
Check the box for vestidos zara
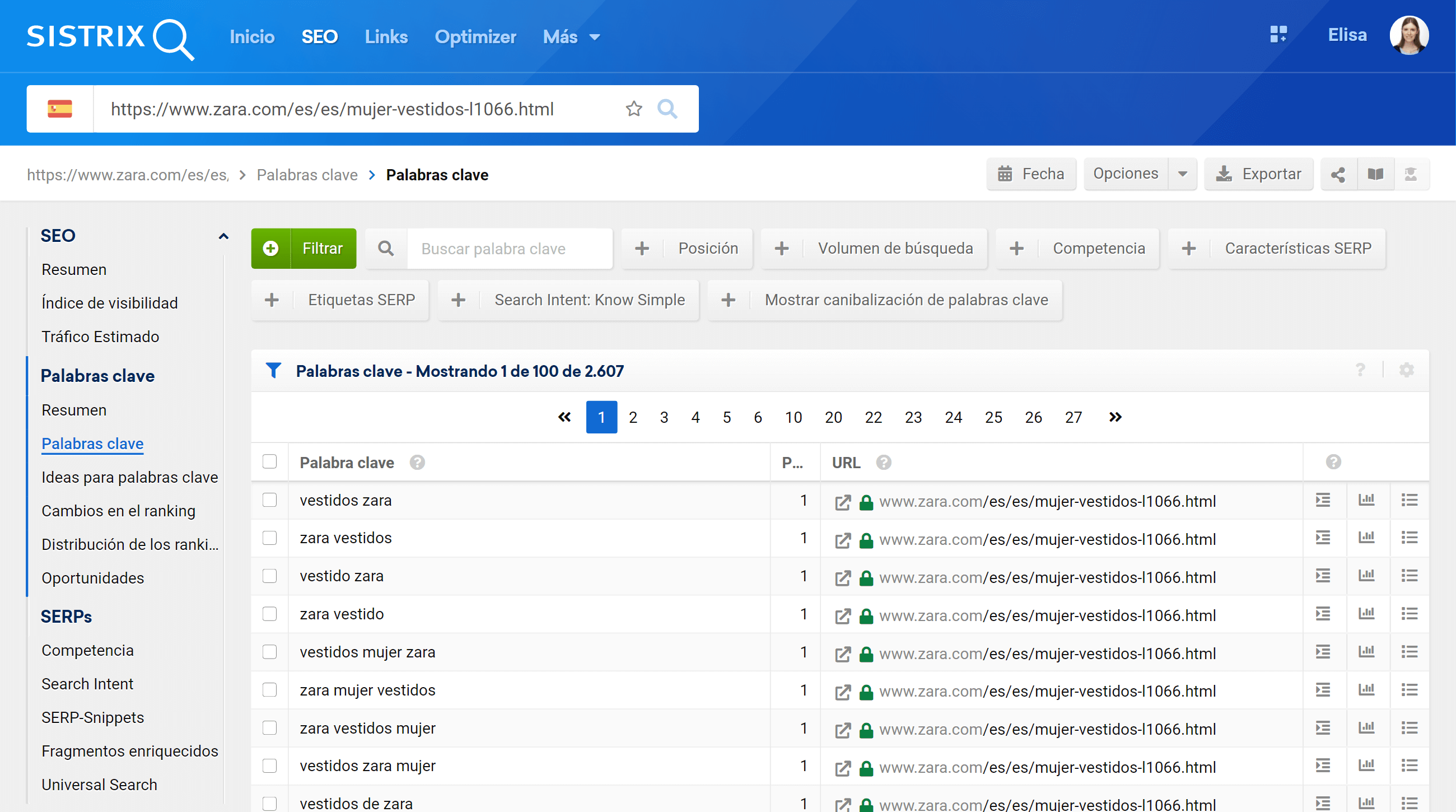click(x=269, y=500)
